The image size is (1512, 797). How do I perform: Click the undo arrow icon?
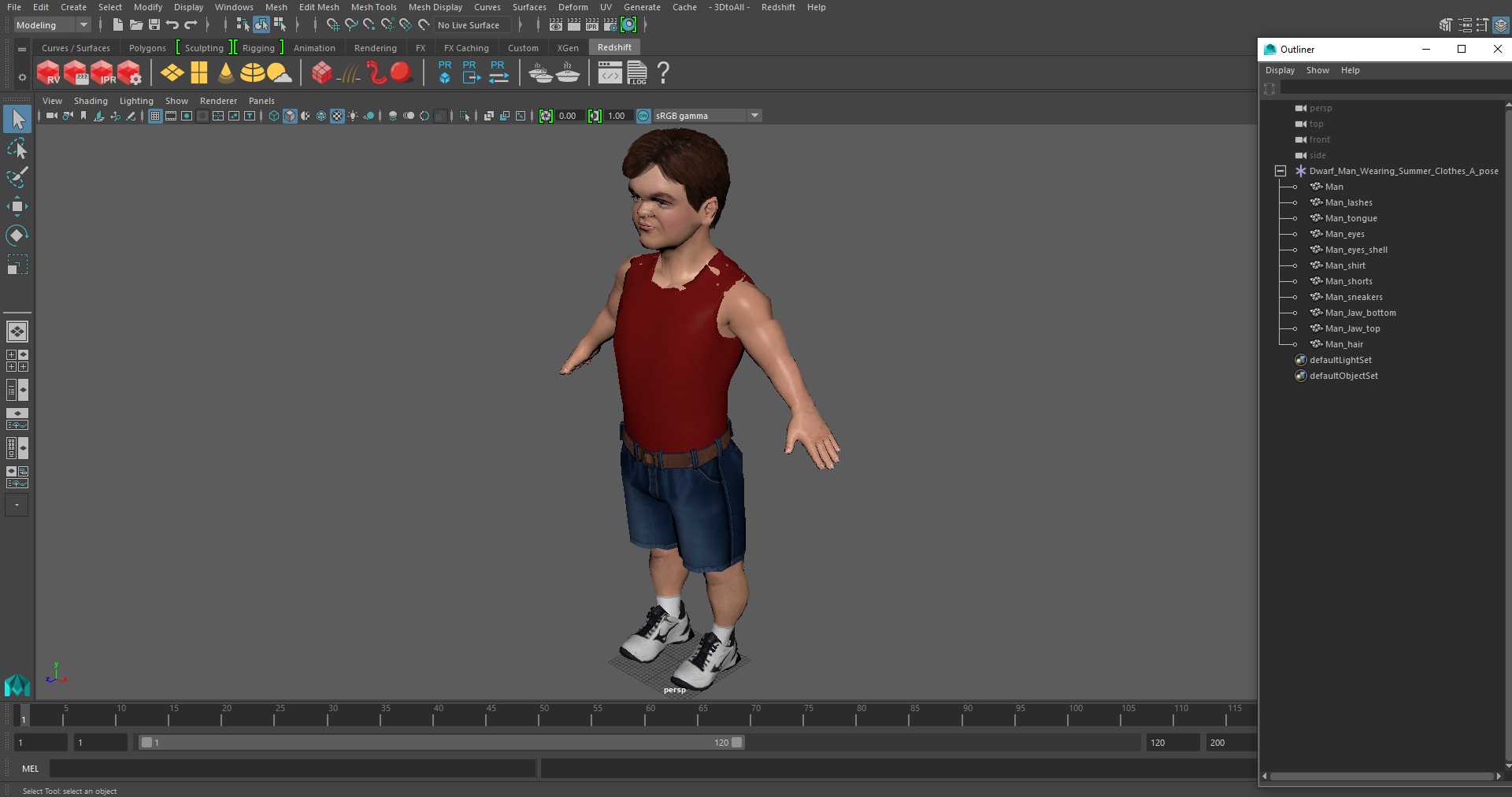(x=172, y=25)
